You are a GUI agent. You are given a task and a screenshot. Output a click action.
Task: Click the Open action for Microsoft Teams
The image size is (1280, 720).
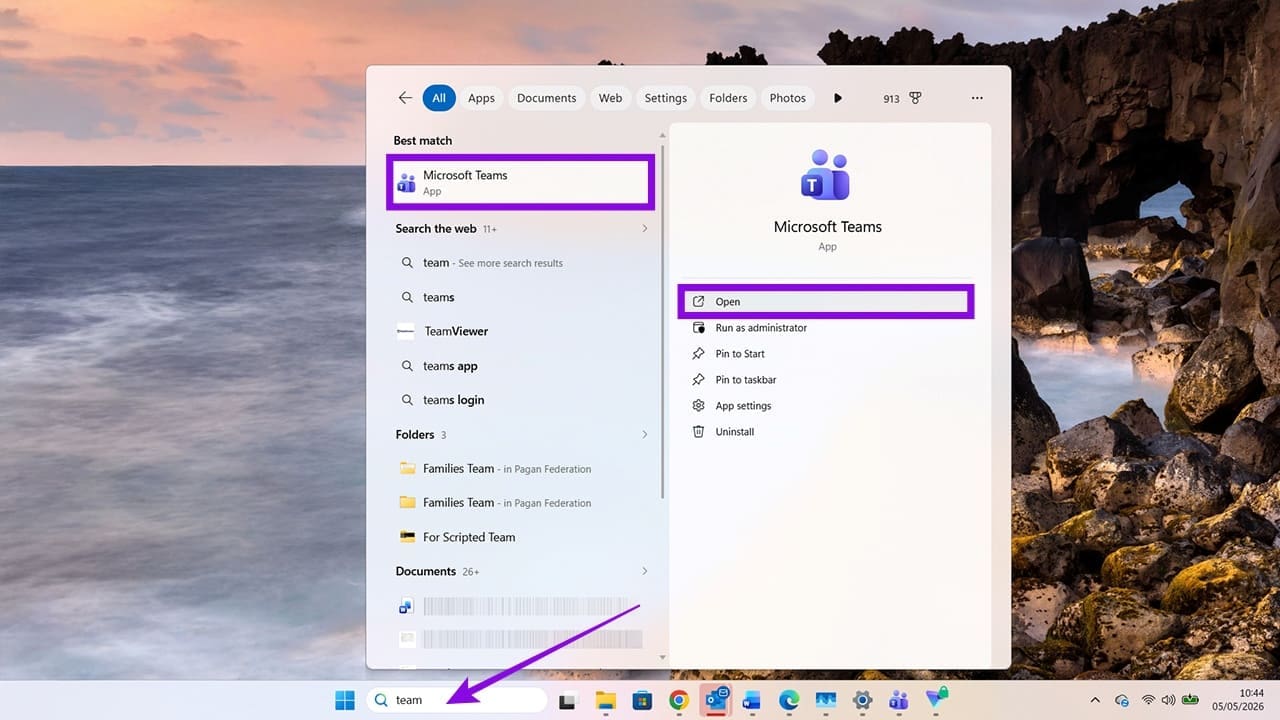[x=826, y=302]
